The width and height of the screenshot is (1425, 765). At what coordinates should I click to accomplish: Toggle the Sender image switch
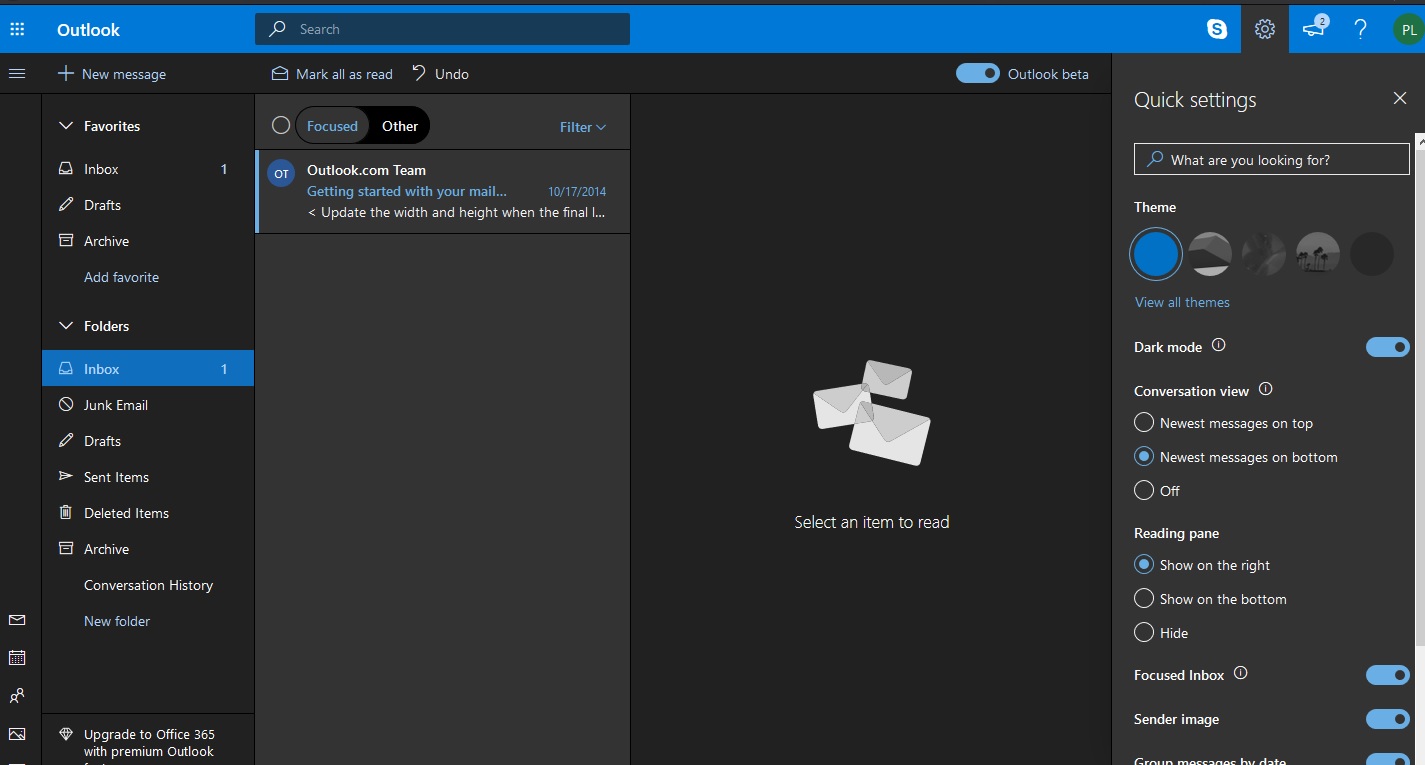[x=1388, y=719]
